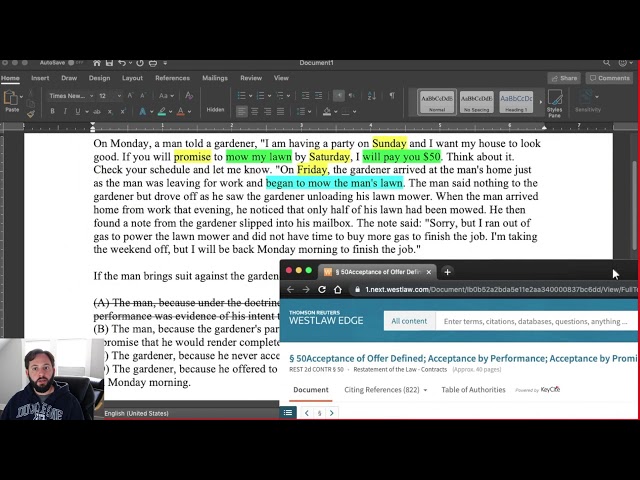640x480 pixels.
Task: Select the Normal style thumbnail
Action: pos(437,102)
